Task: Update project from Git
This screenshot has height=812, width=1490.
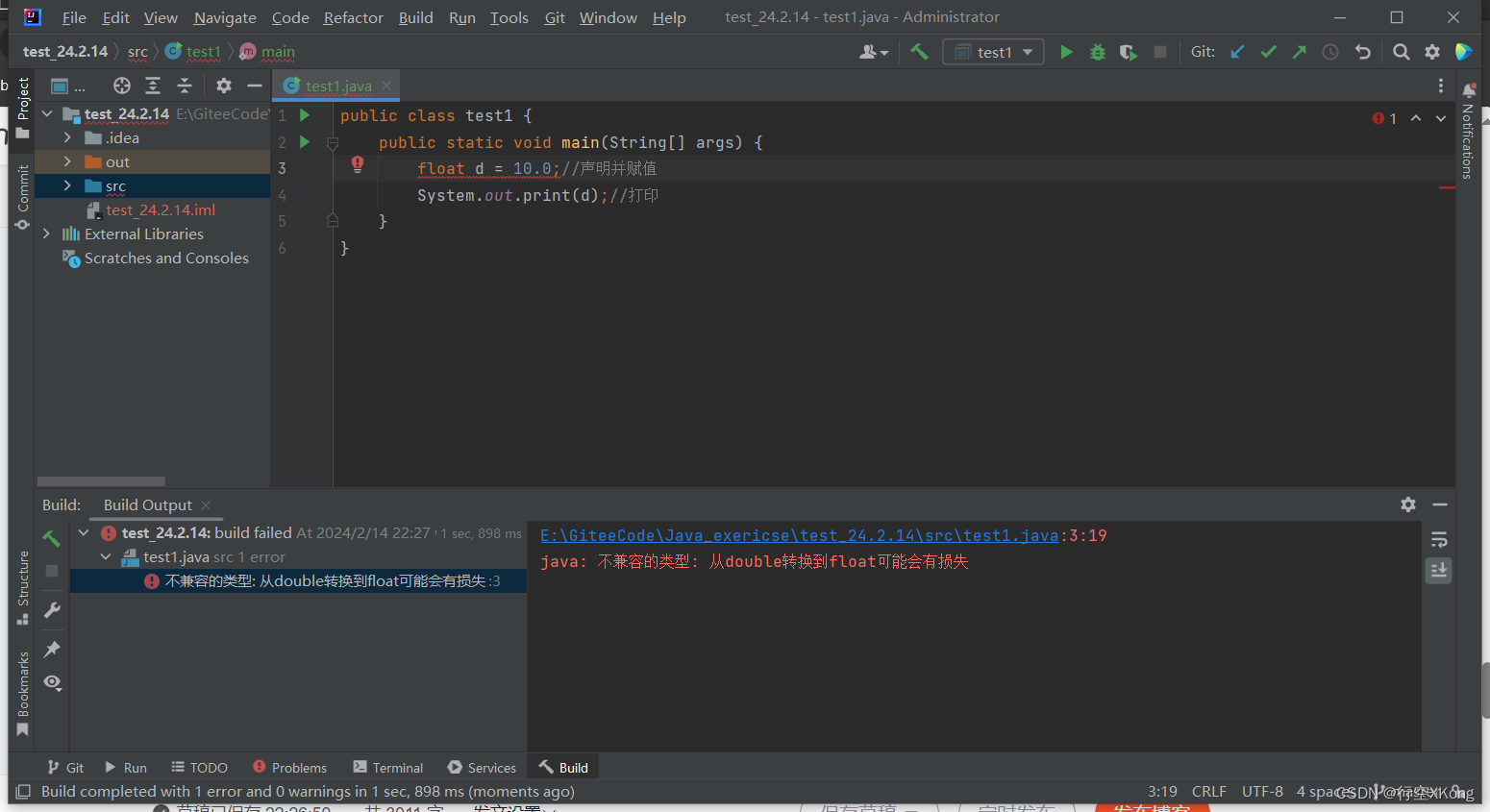Action: point(1237,51)
